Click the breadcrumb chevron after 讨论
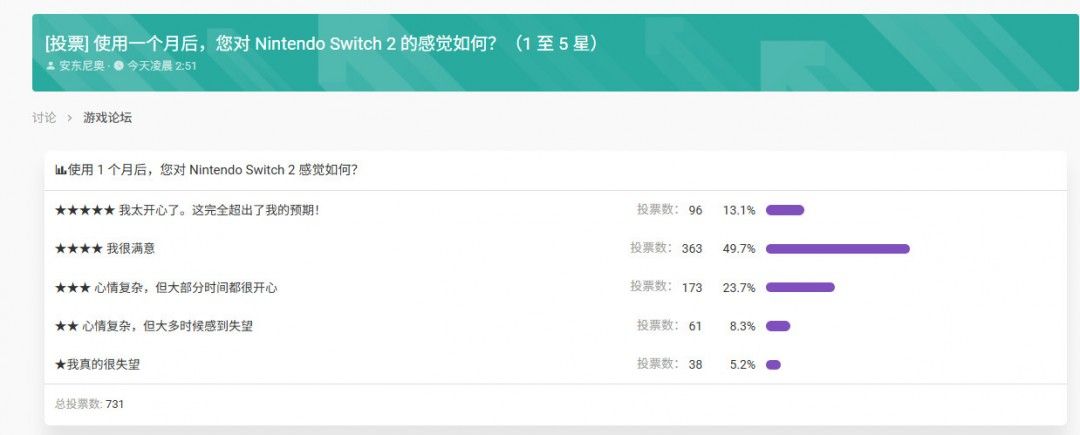 (x=70, y=118)
